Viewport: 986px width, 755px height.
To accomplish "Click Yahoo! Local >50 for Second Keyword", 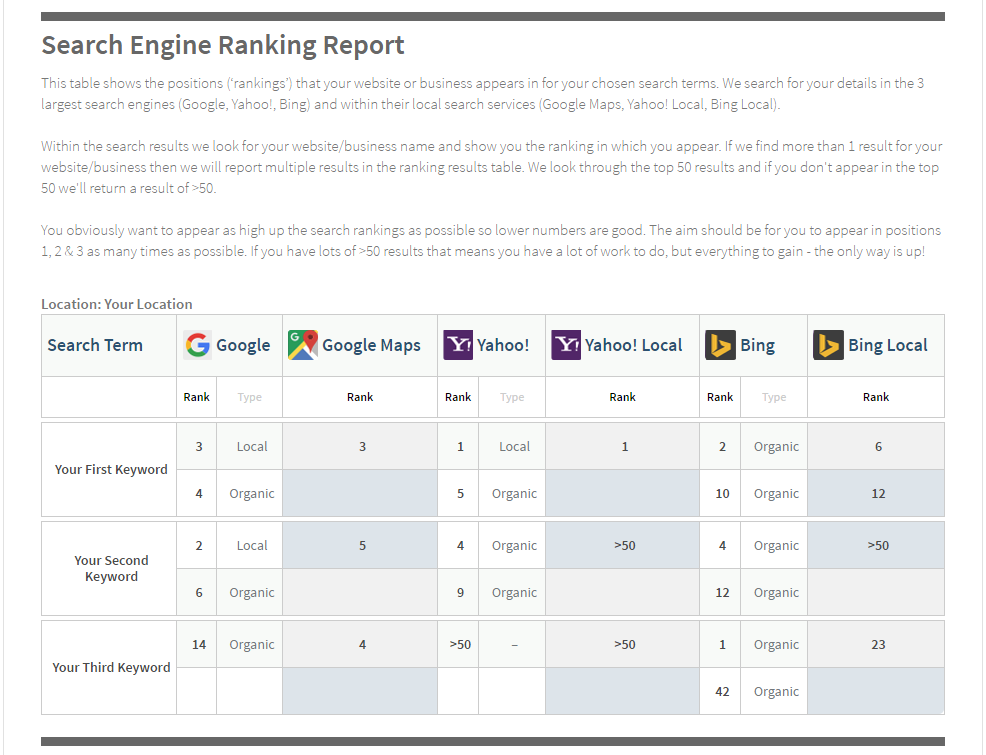I will pyautogui.click(x=625, y=546).
